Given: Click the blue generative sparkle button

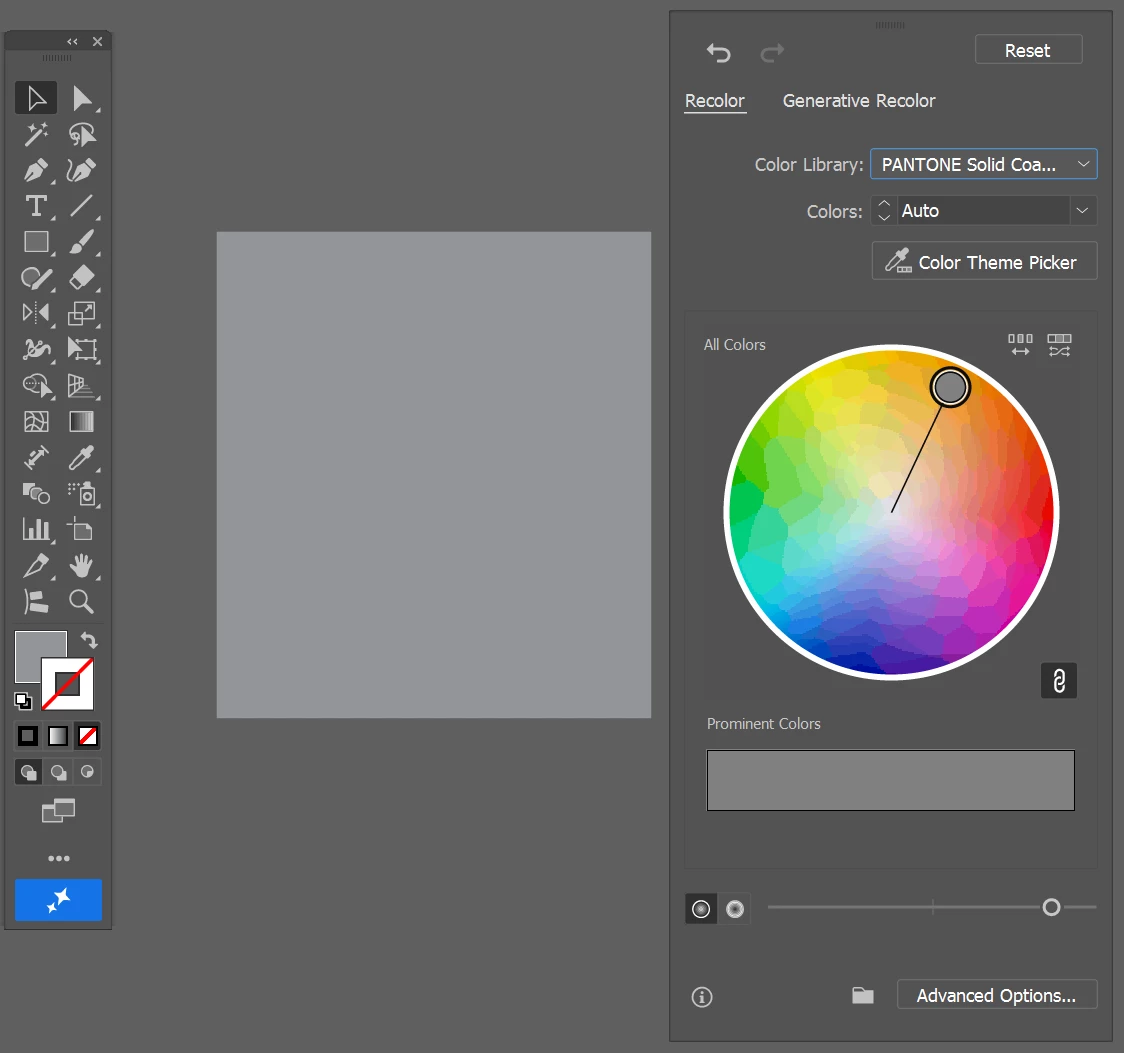Looking at the screenshot, I should (58, 900).
